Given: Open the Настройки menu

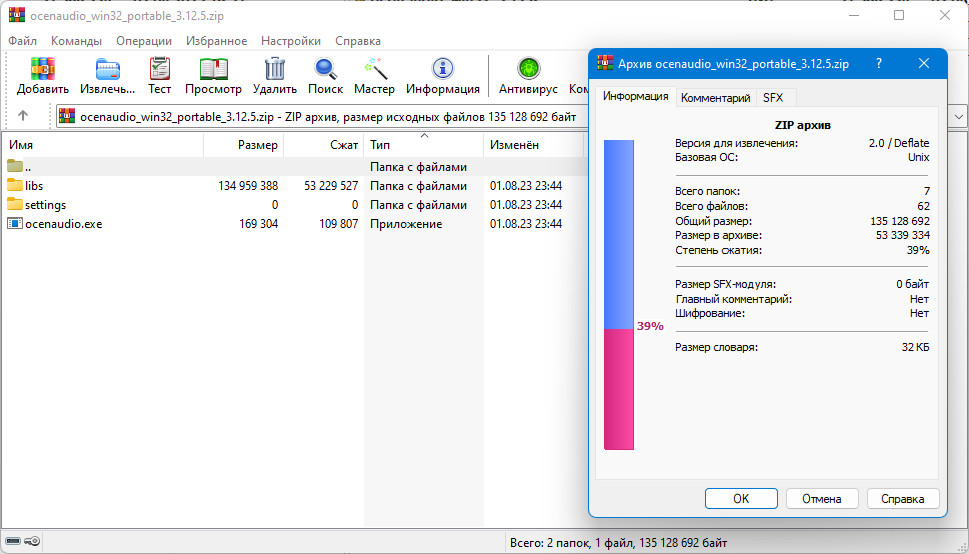Looking at the screenshot, I should click(291, 41).
